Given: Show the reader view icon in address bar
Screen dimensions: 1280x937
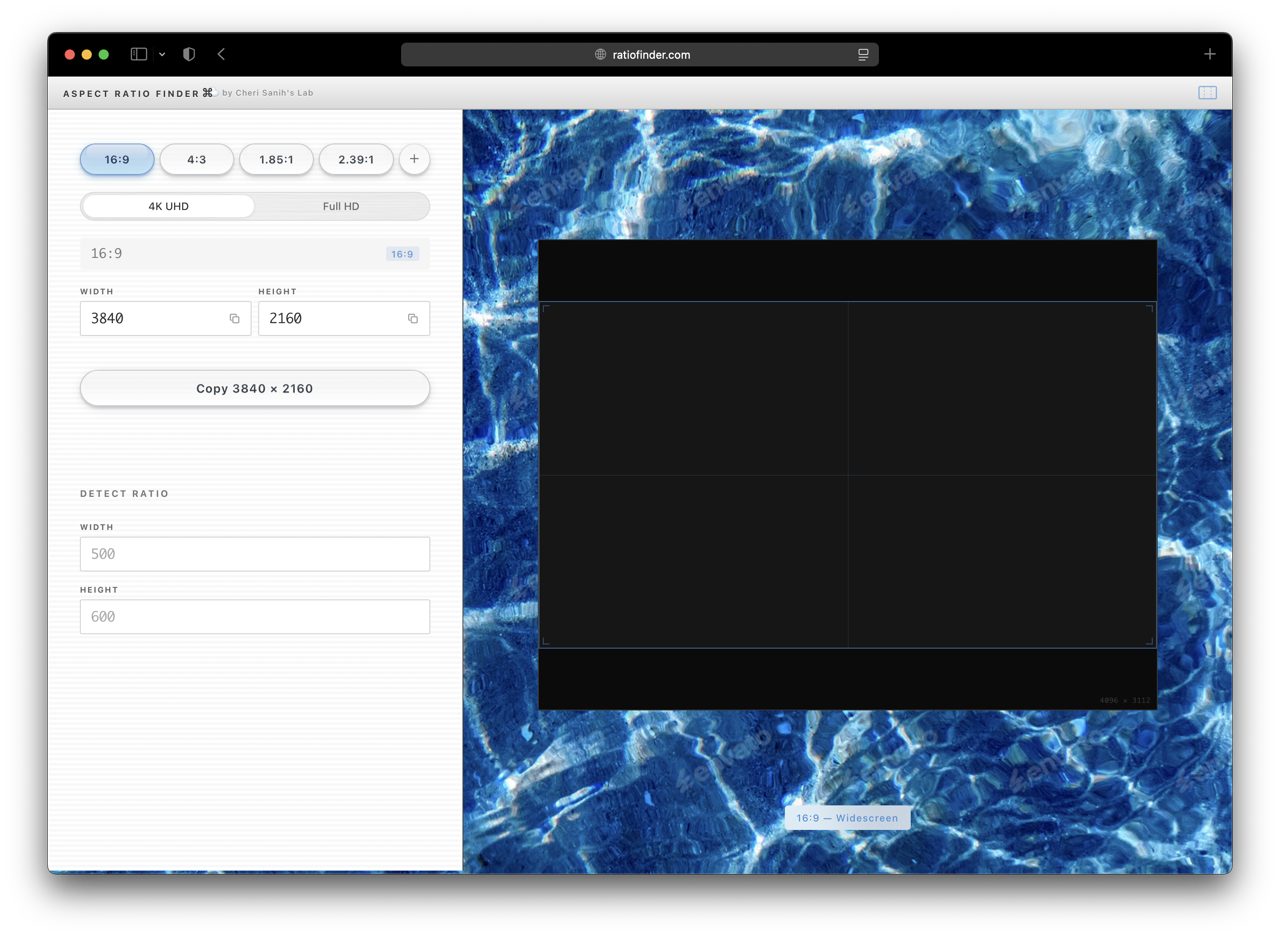Looking at the screenshot, I should pyautogui.click(x=863, y=55).
